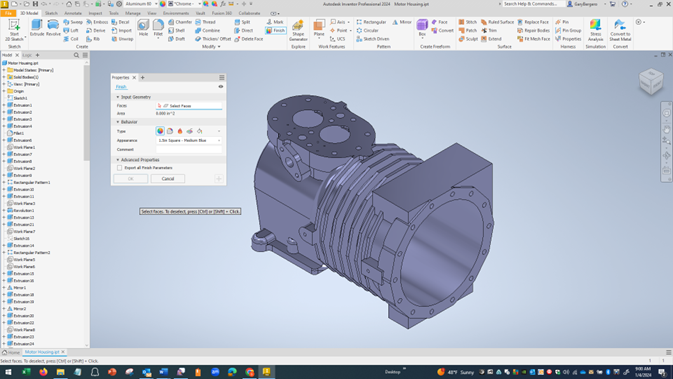The width and height of the screenshot is (673, 379).
Task: Expand the Origin folder node
Action: tap(4, 91)
